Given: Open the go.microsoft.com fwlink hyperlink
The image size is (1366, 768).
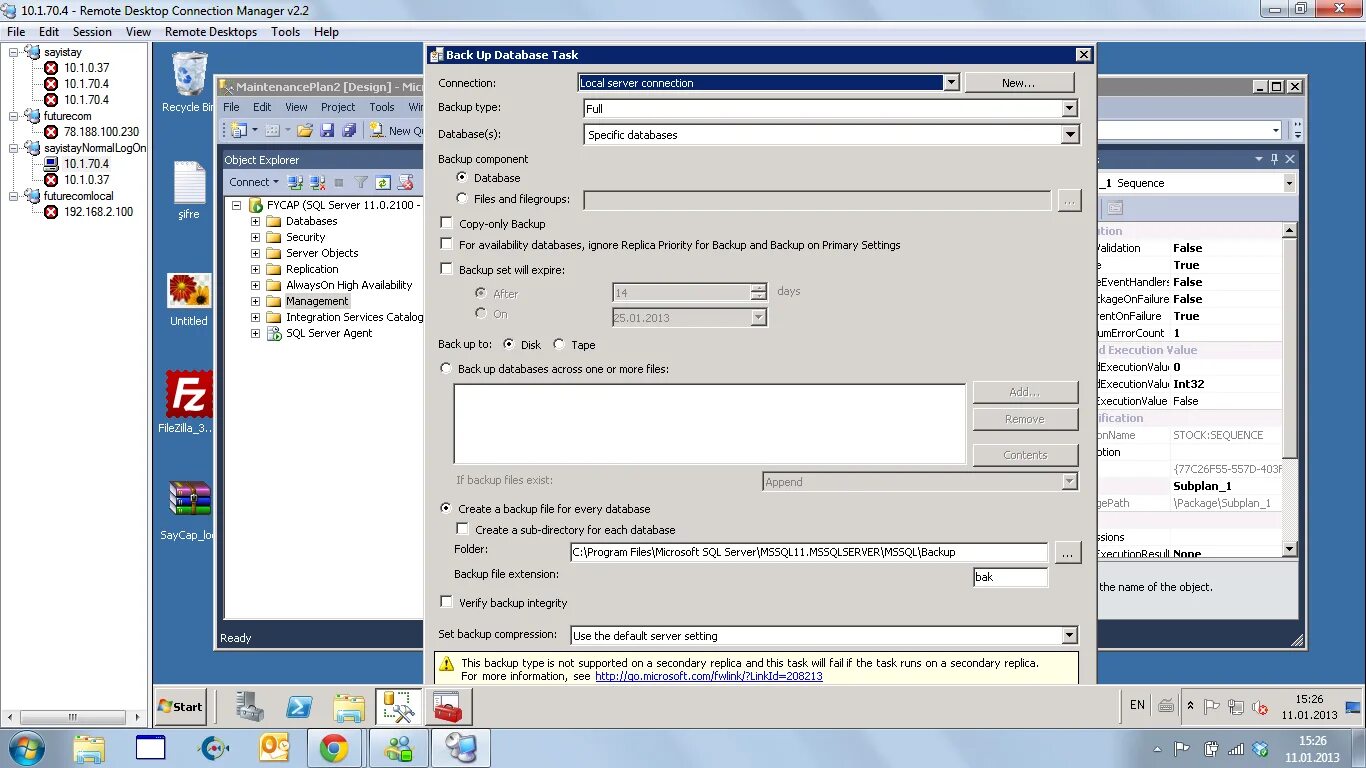Looking at the screenshot, I should click(709, 676).
